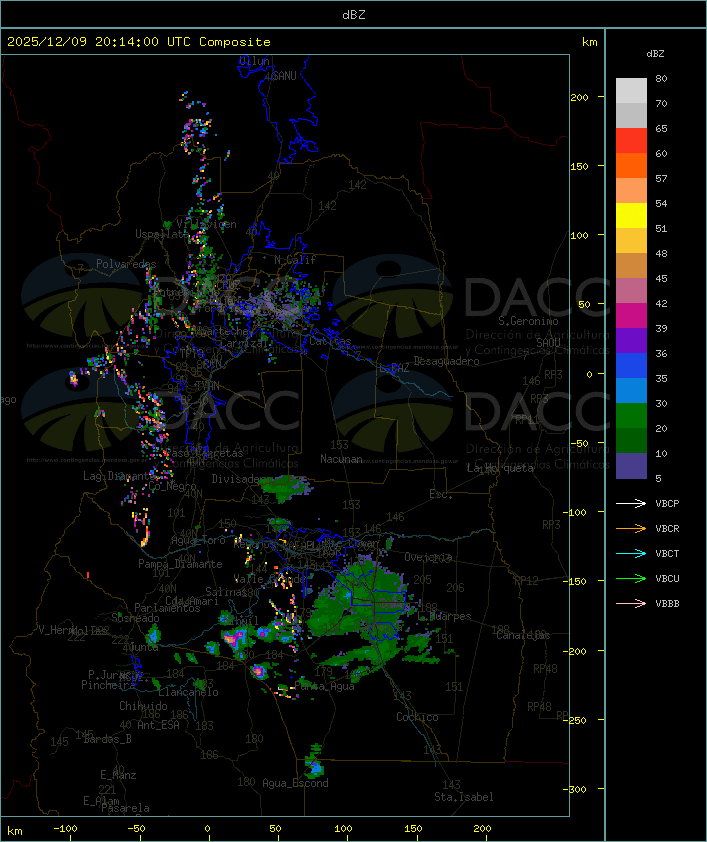Click the 'VBCR' legend label
Image resolution: width=707 pixels, height=842 pixels.
[x=667, y=528]
